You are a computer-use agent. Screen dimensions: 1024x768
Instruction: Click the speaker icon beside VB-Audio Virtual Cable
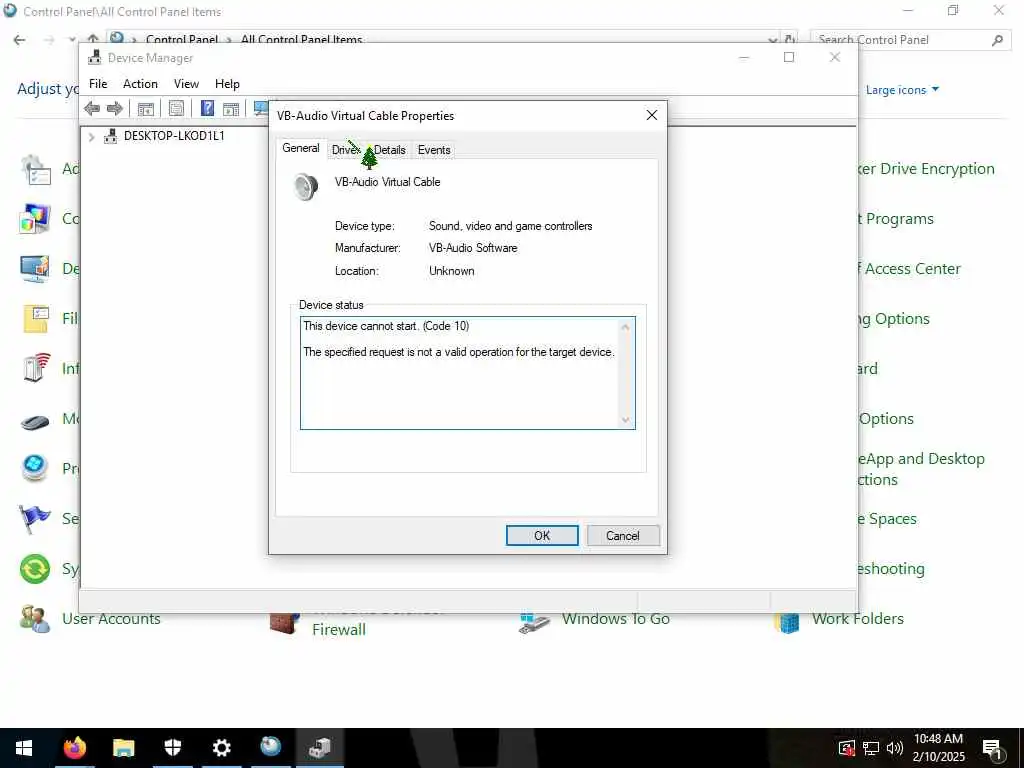tap(306, 186)
